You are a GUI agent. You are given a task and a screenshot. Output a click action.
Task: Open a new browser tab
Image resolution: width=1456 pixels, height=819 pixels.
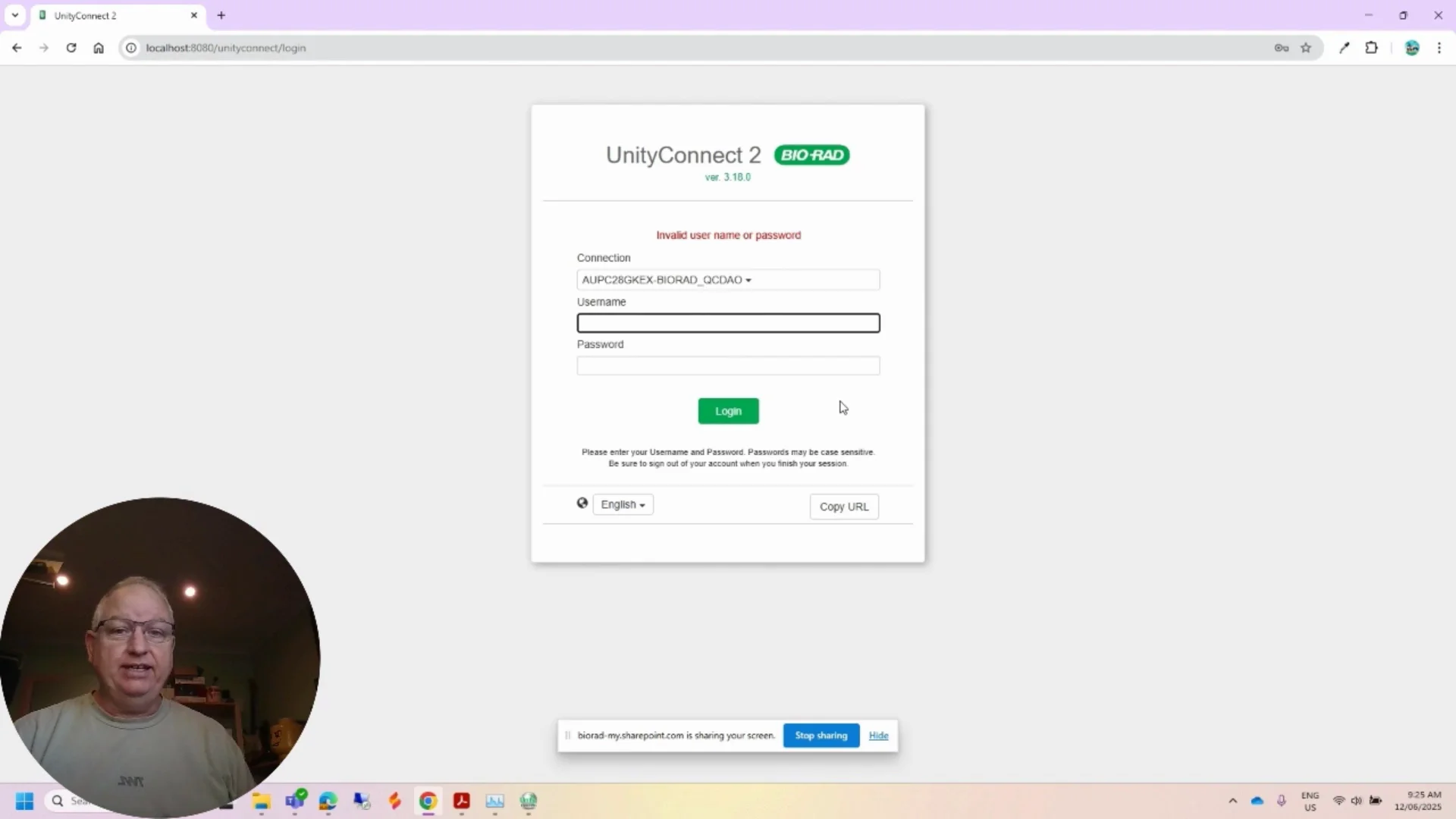coord(221,15)
